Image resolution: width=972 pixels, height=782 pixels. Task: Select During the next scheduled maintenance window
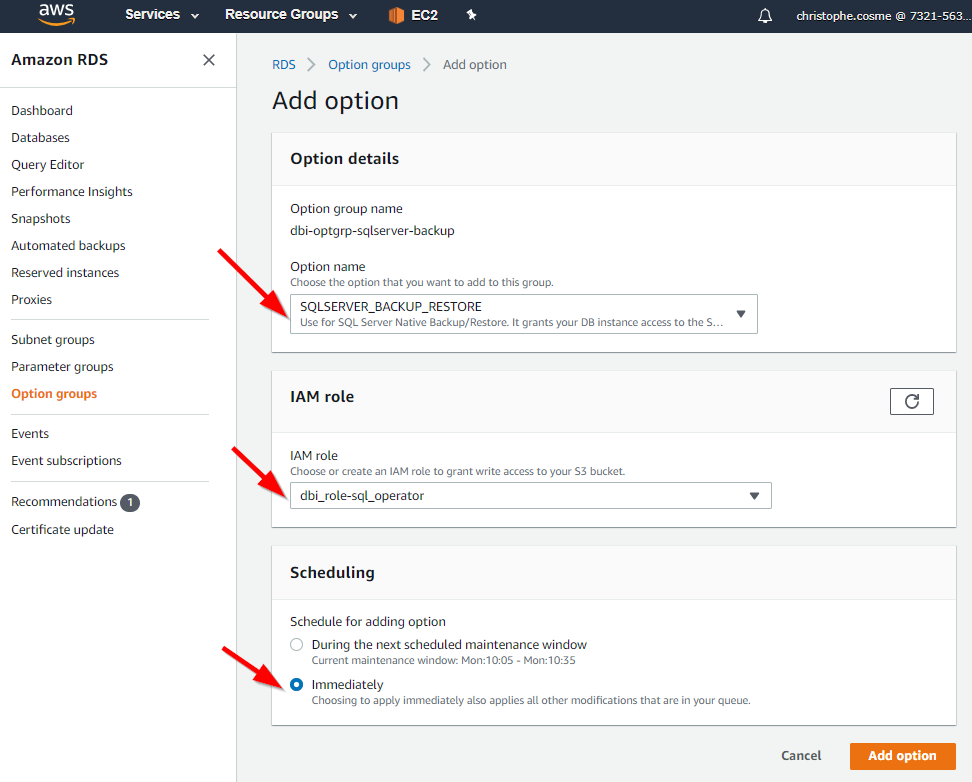tap(296, 644)
